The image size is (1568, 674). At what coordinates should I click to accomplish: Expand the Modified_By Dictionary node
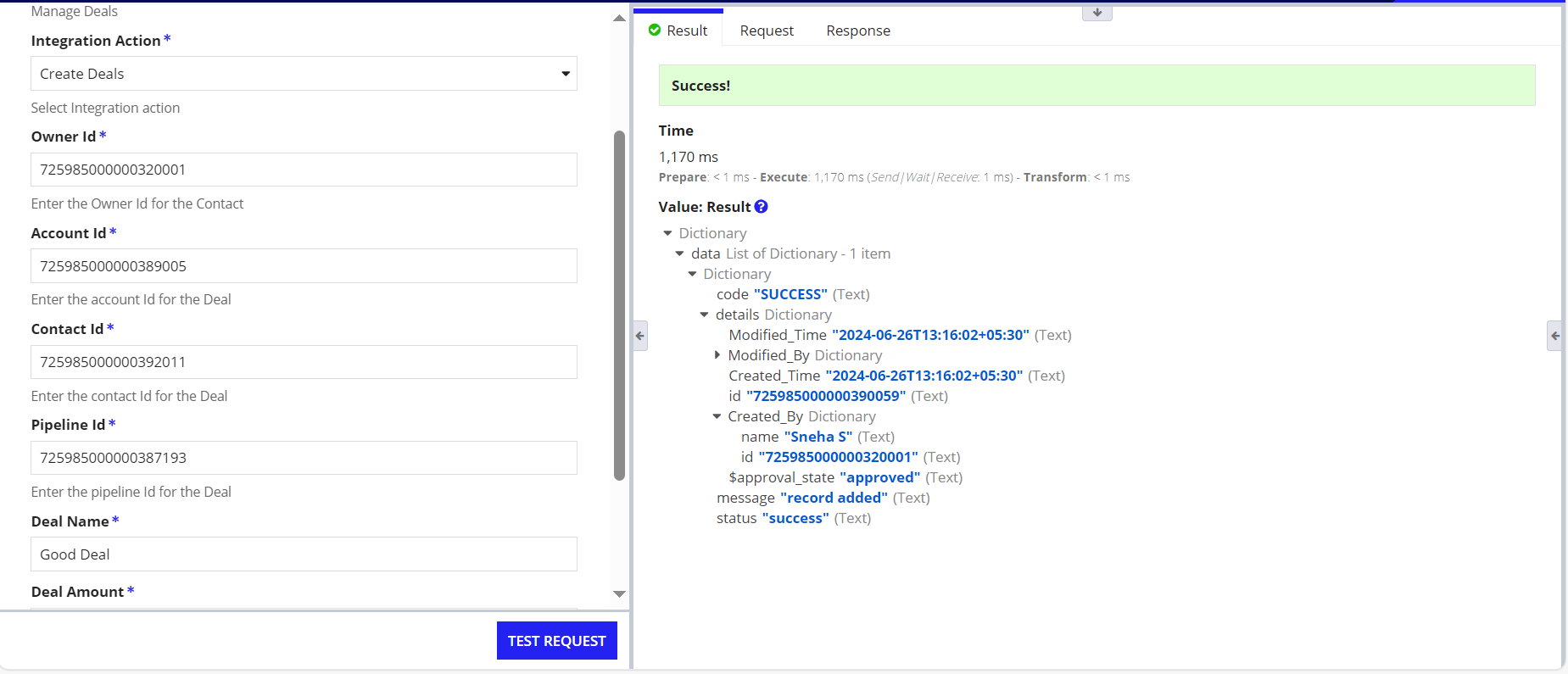pos(717,355)
